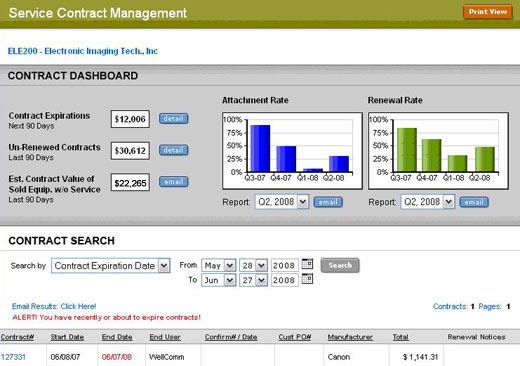Open the Renewal Rate report quarter dropdown

(428, 202)
